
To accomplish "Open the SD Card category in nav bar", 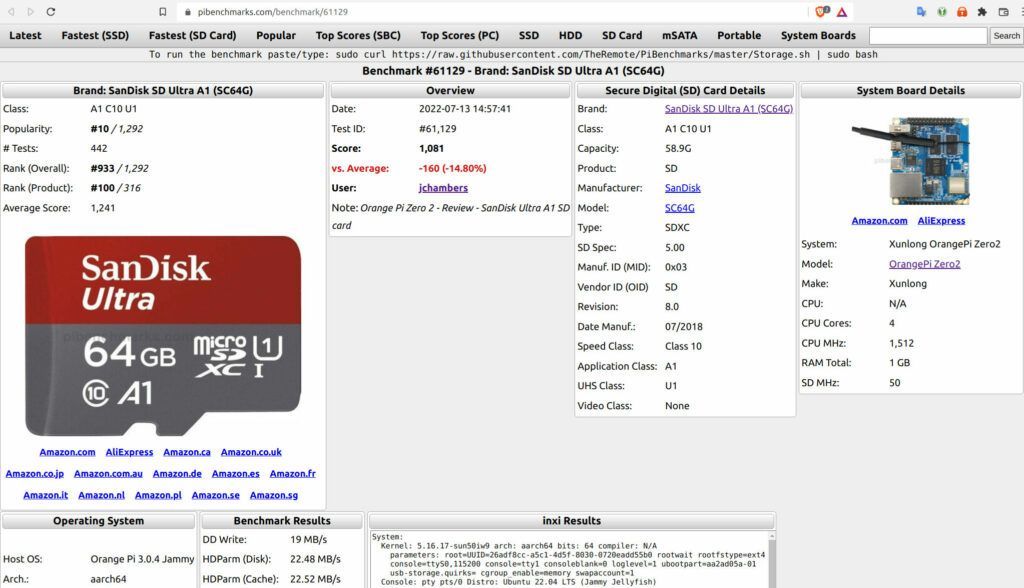I will (622, 35).
